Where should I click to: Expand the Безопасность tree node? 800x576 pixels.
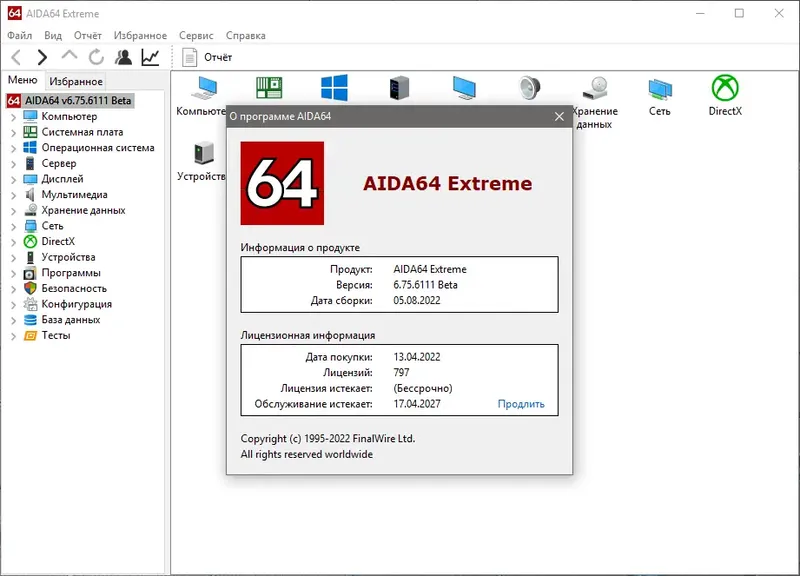tap(14, 289)
